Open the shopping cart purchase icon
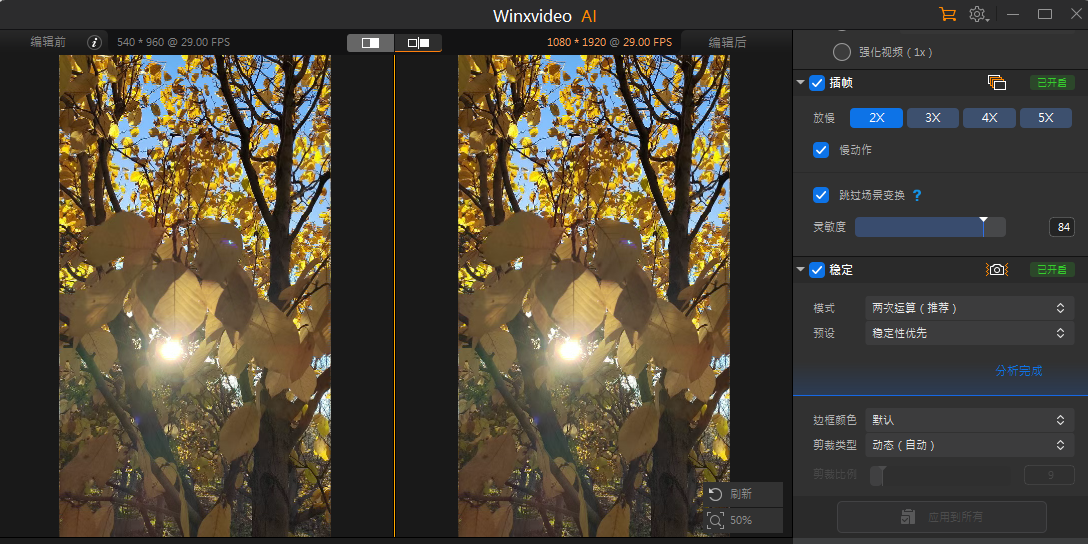 coord(947,14)
